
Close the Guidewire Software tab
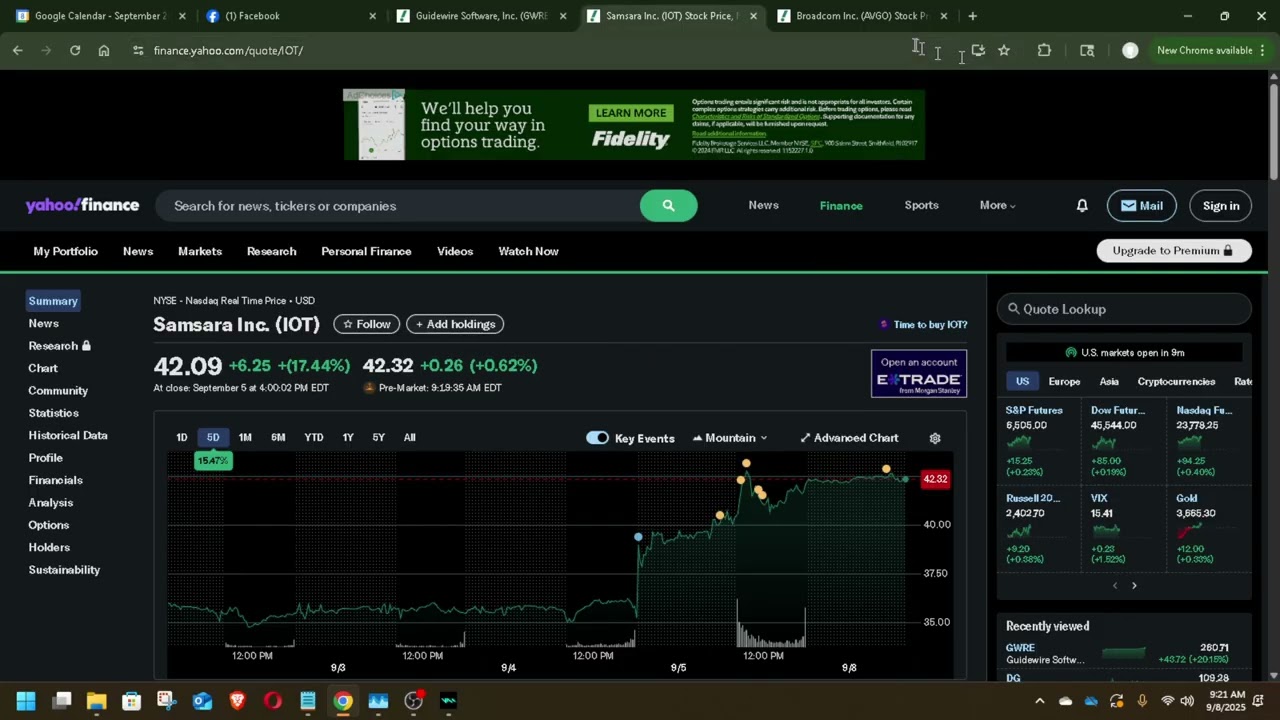coord(563,16)
